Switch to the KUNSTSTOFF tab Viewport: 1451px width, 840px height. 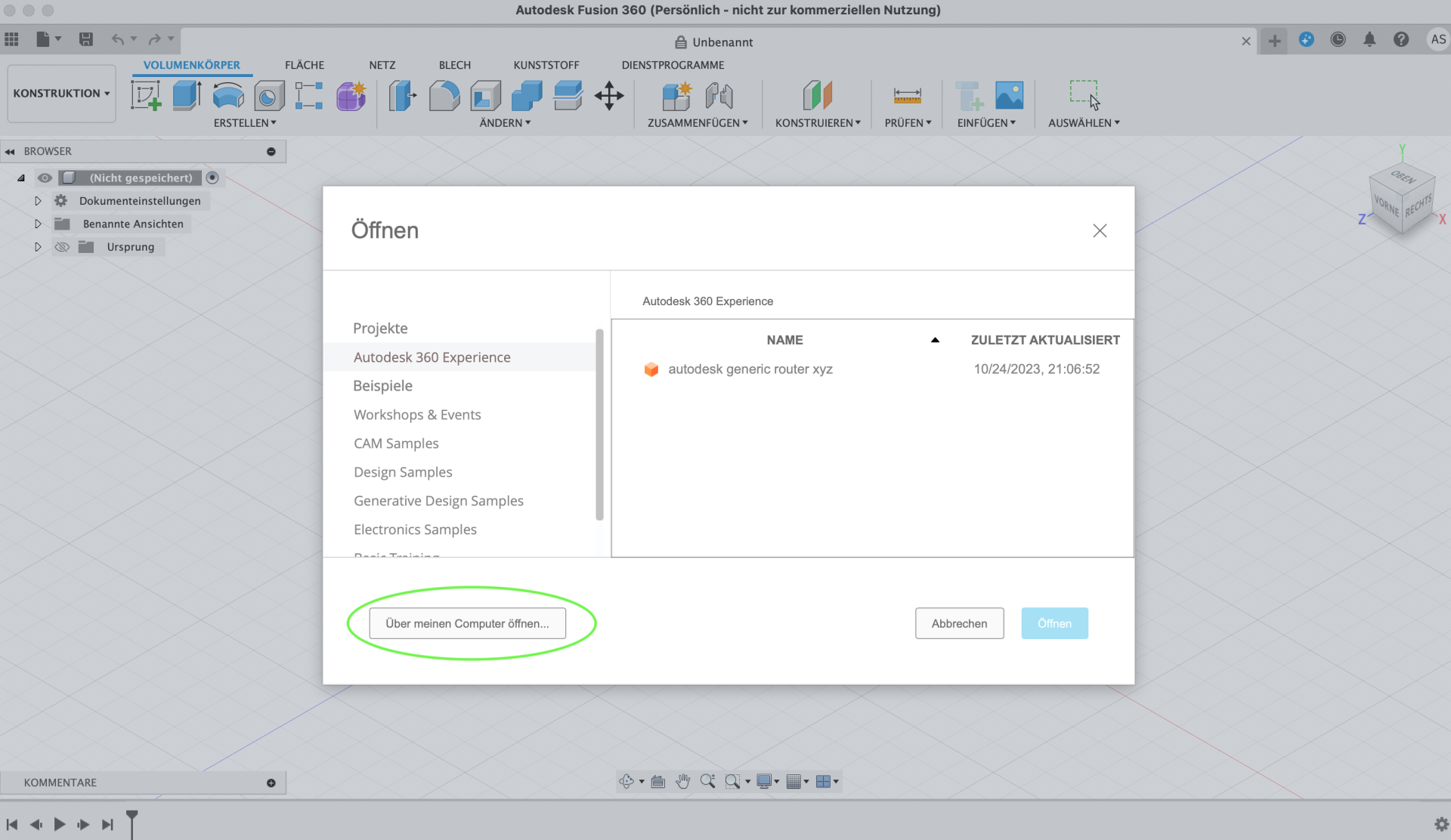(x=546, y=65)
